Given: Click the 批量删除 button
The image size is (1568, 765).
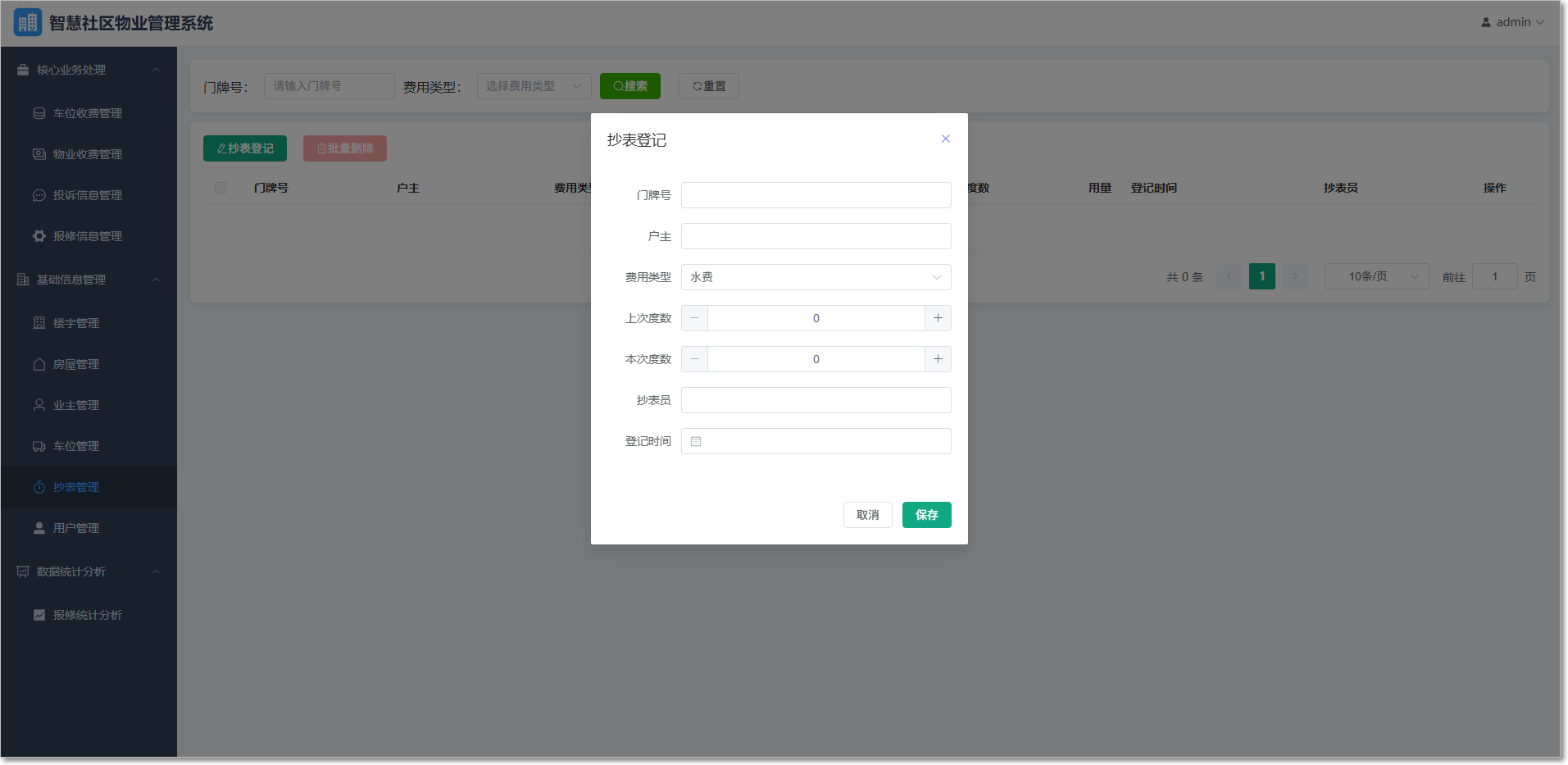Looking at the screenshot, I should (345, 148).
